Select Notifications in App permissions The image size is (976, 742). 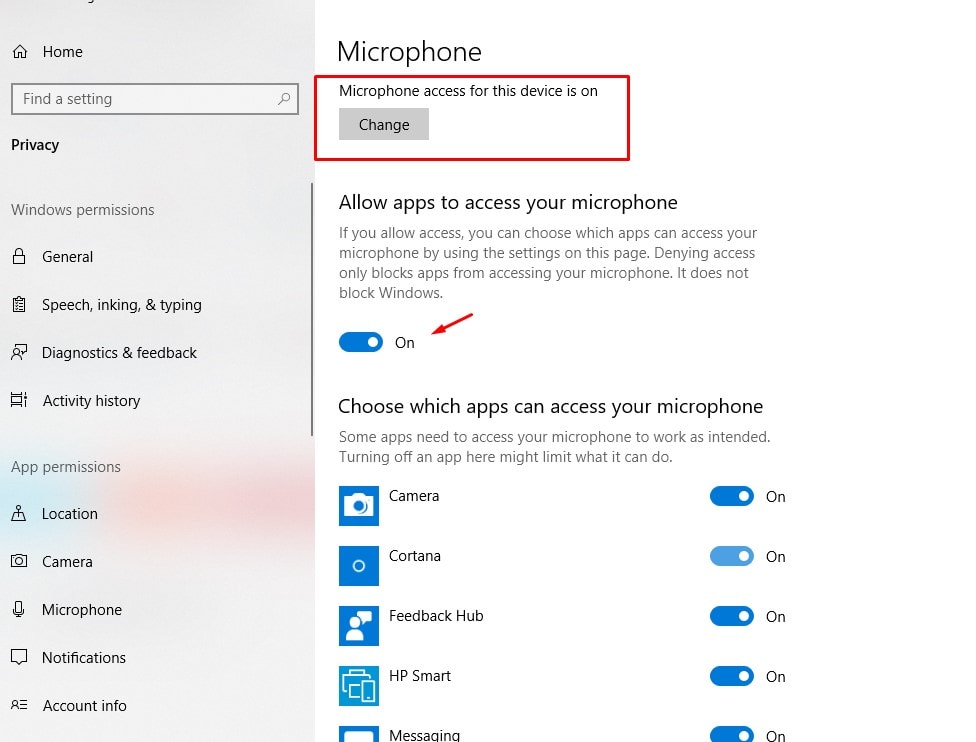pyautogui.click(x=84, y=658)
